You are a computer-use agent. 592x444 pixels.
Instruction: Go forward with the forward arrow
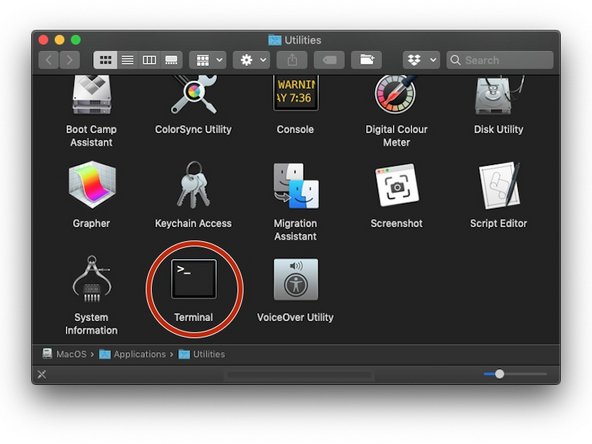pyautogui.click(x=69, y=60)
